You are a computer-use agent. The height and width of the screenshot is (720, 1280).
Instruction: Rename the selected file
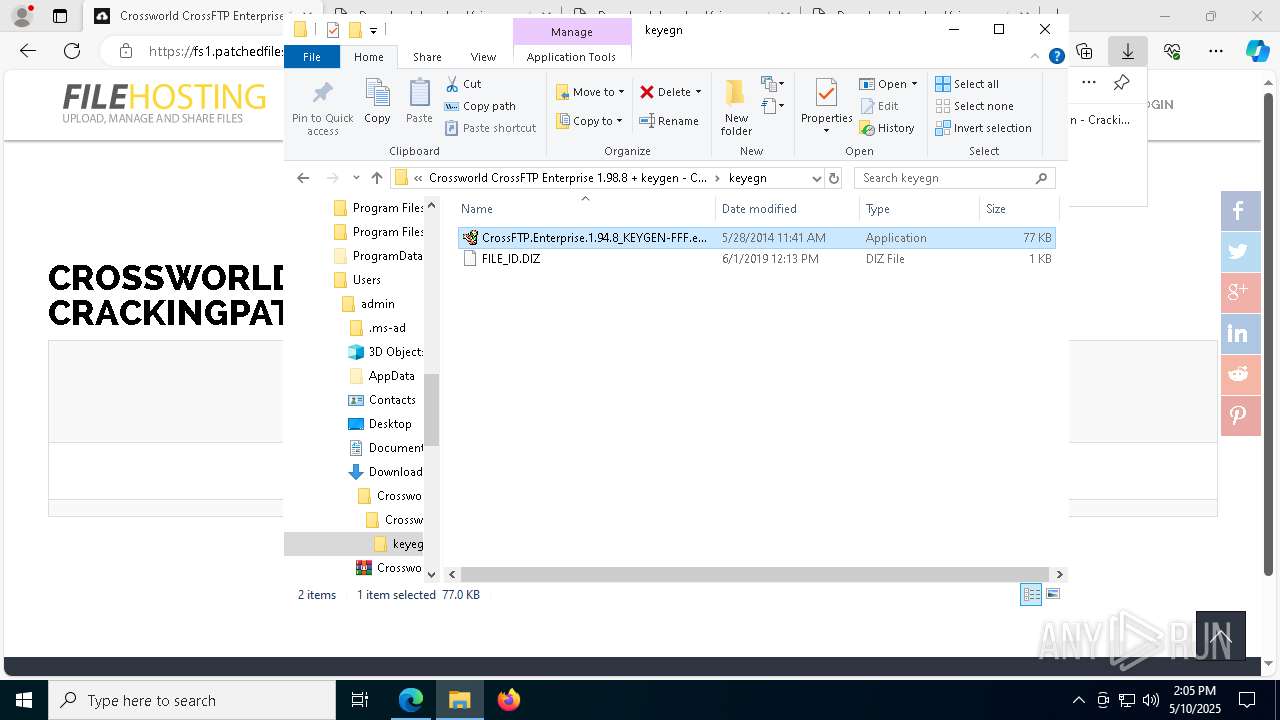point(669,121)
